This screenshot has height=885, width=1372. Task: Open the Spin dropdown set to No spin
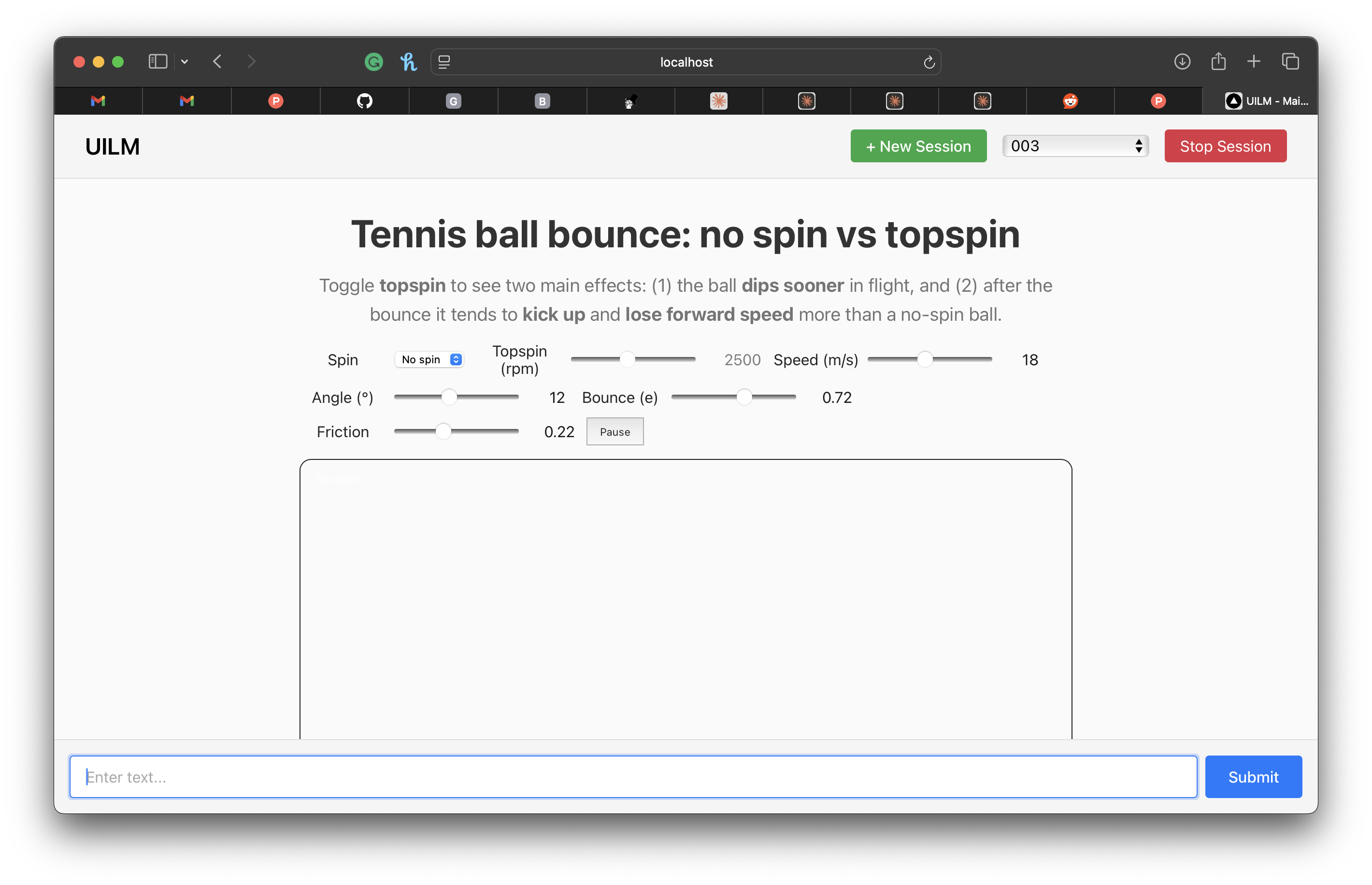[429, 360]
